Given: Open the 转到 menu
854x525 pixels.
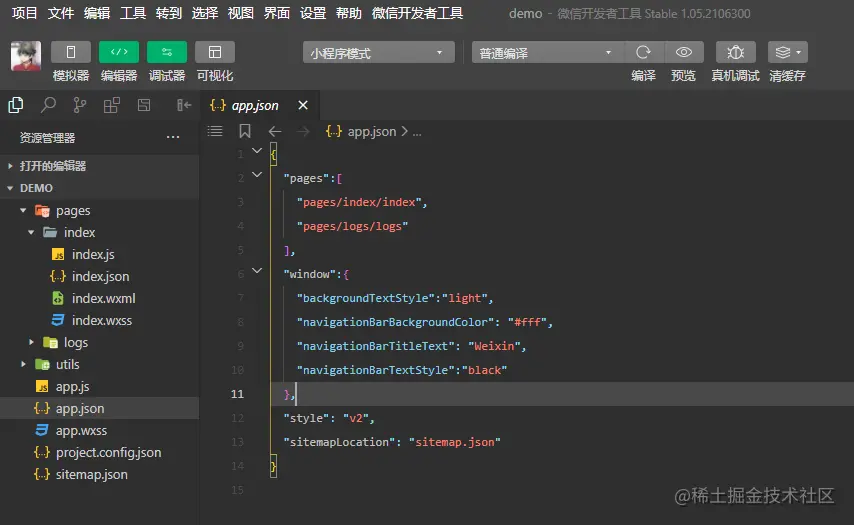Looking at the screenshot, I should tap(168, 13).
